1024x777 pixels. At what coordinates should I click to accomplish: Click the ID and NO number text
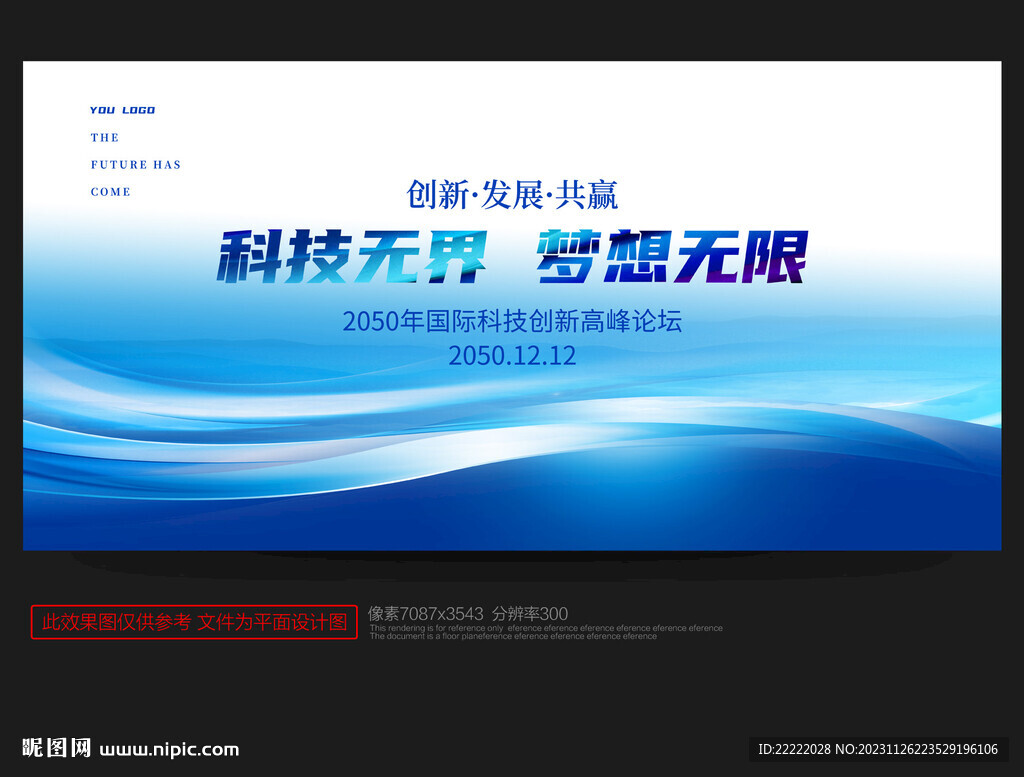tap(878, 749)
